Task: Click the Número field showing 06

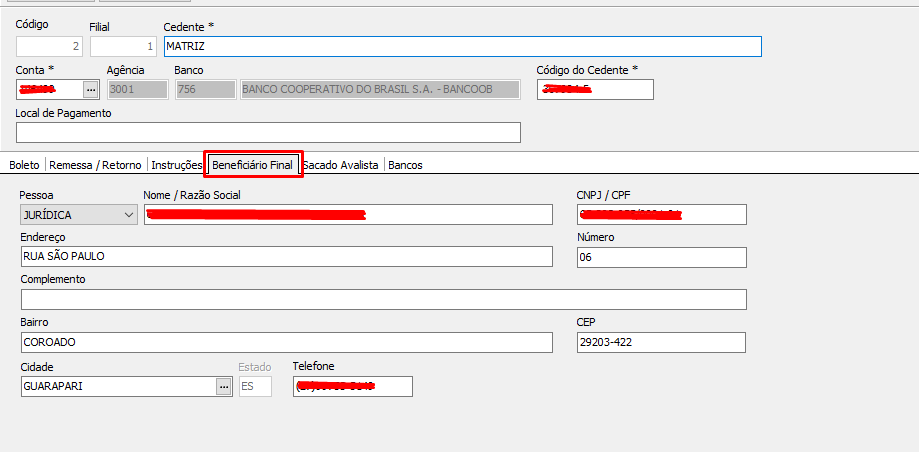Action: [x=662, y=257]
